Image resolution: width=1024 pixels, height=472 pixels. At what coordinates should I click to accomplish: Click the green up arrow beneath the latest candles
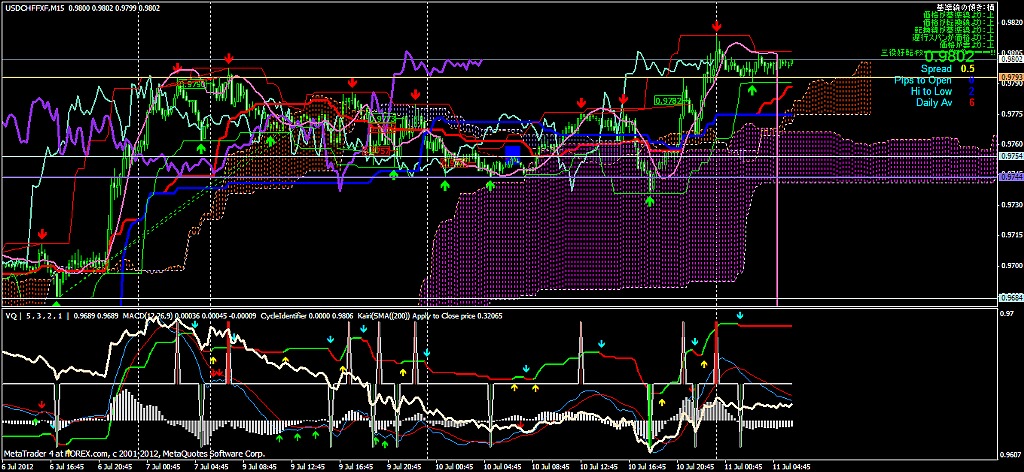752,90
